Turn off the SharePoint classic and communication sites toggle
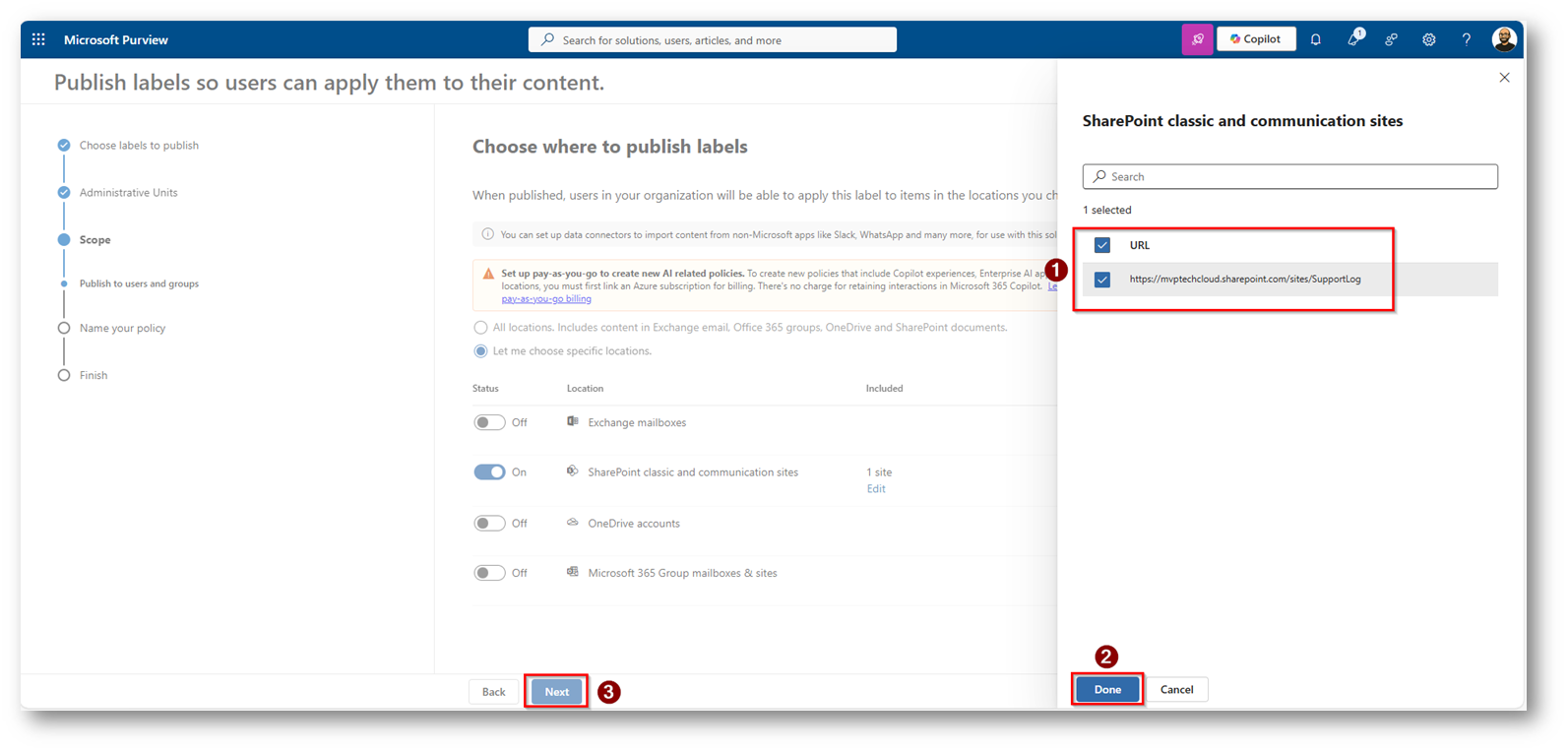The image size is (1568, 752). (x=489, y=472)
